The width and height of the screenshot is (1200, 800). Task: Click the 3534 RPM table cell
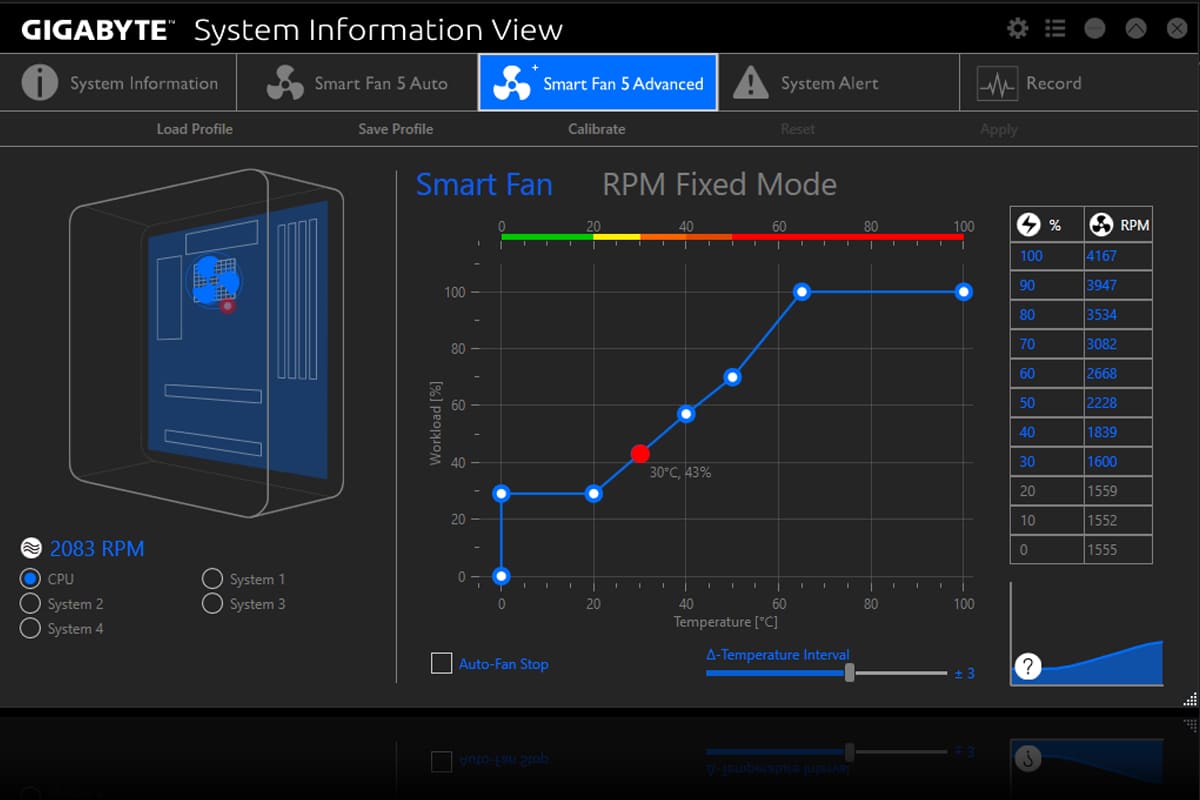1118,315
